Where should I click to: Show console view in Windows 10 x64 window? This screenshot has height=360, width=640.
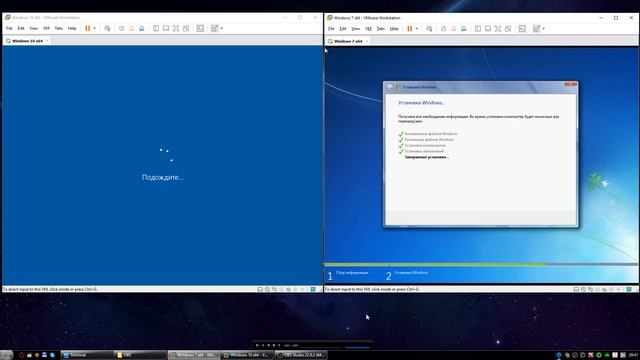tap(200, 29)
